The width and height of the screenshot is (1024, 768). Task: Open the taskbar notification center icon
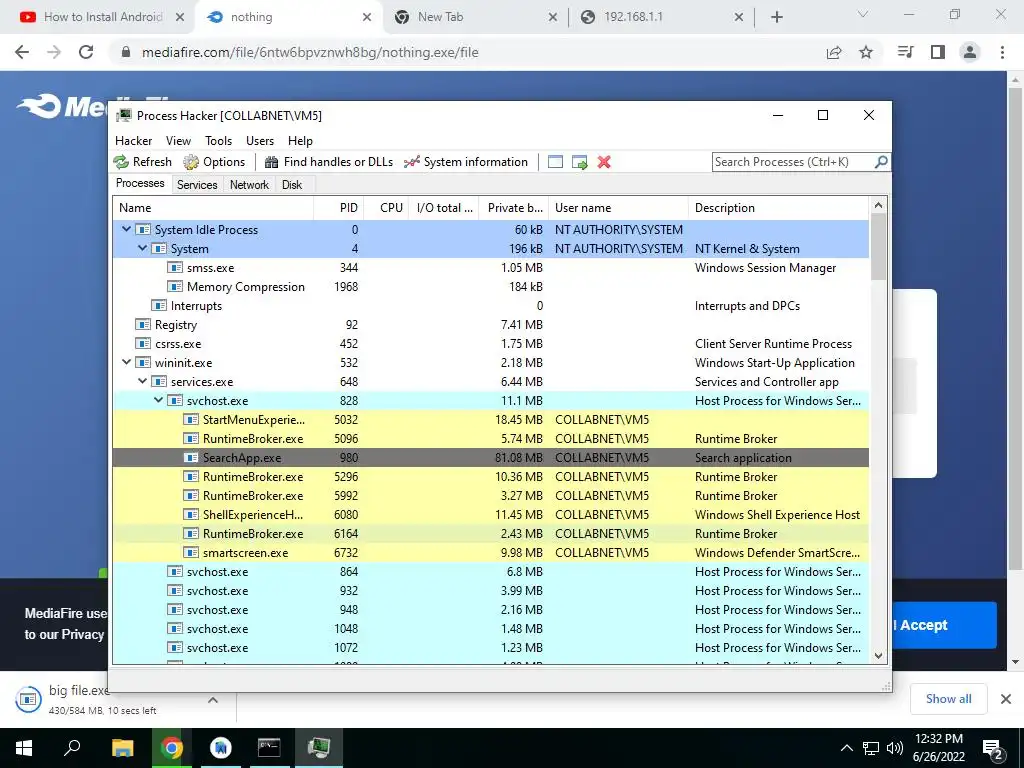[993, 748]
